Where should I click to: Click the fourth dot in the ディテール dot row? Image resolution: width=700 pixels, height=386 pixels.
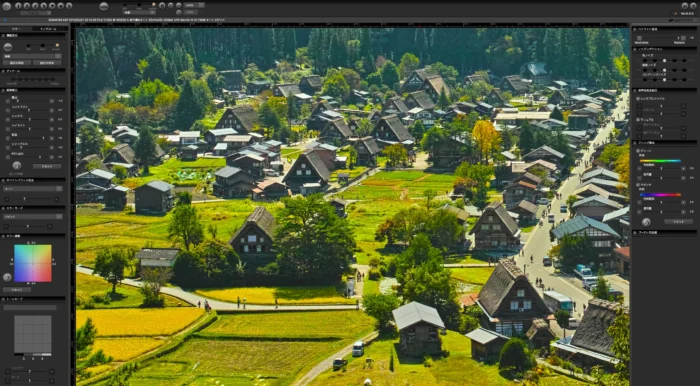[x=33, y=79]
